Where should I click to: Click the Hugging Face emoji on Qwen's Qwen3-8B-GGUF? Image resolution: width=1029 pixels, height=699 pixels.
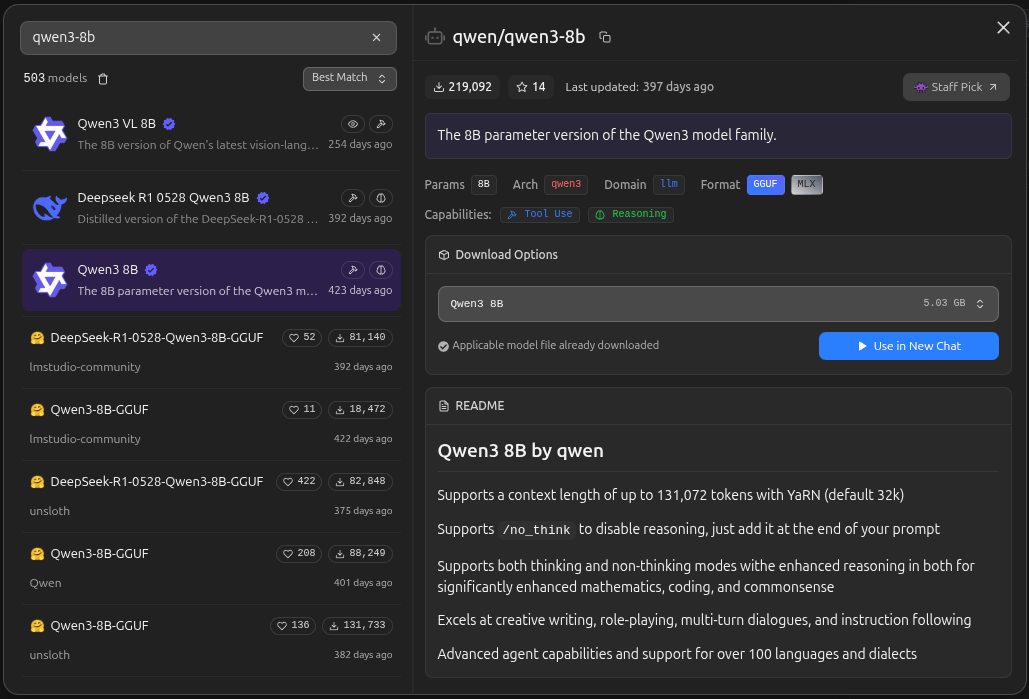[x=37, y=554]
